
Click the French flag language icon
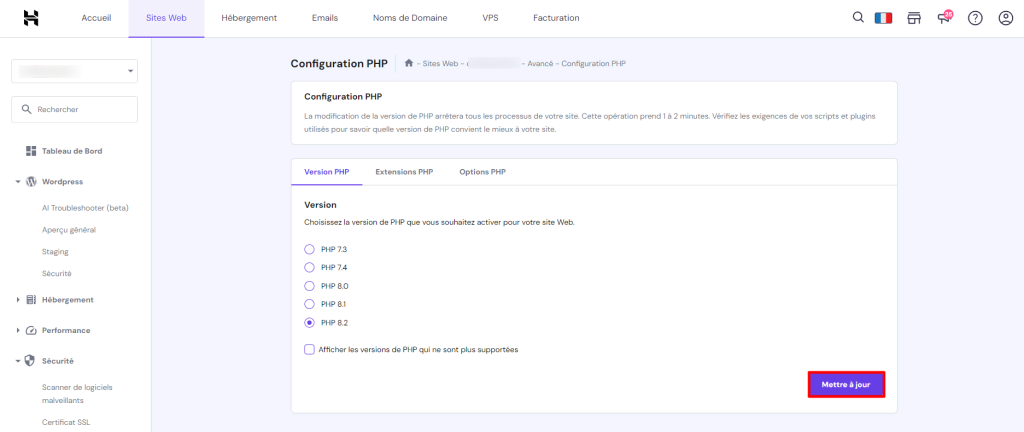[883, 18]
